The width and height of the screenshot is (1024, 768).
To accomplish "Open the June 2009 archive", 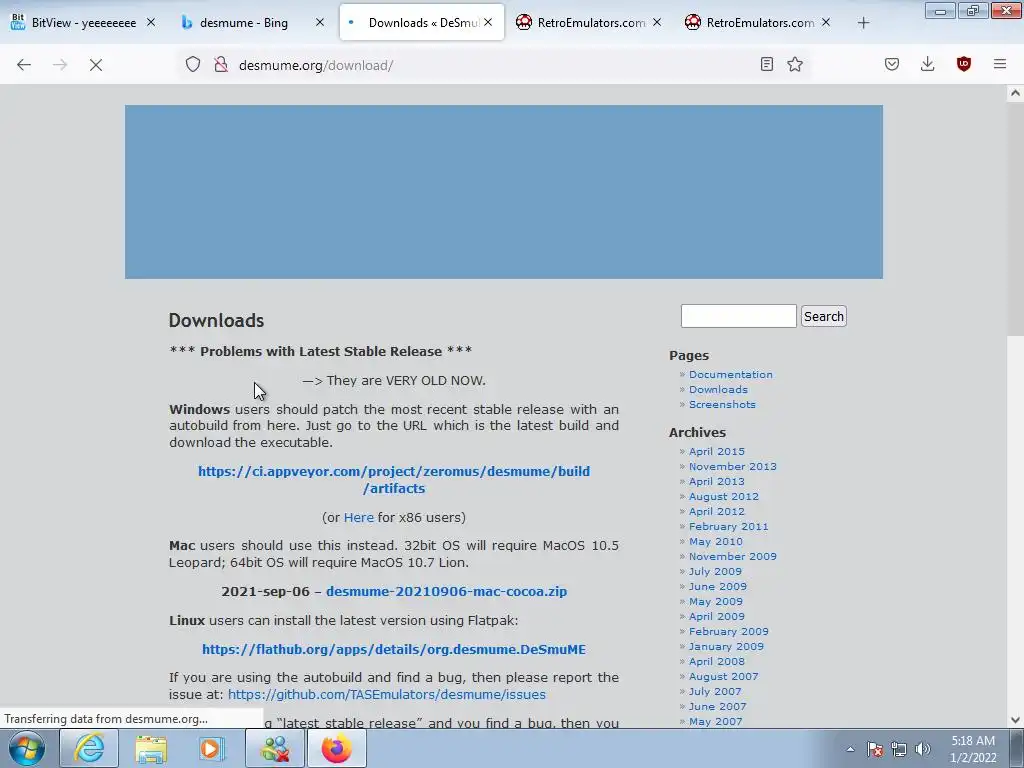I will point(718,586).
